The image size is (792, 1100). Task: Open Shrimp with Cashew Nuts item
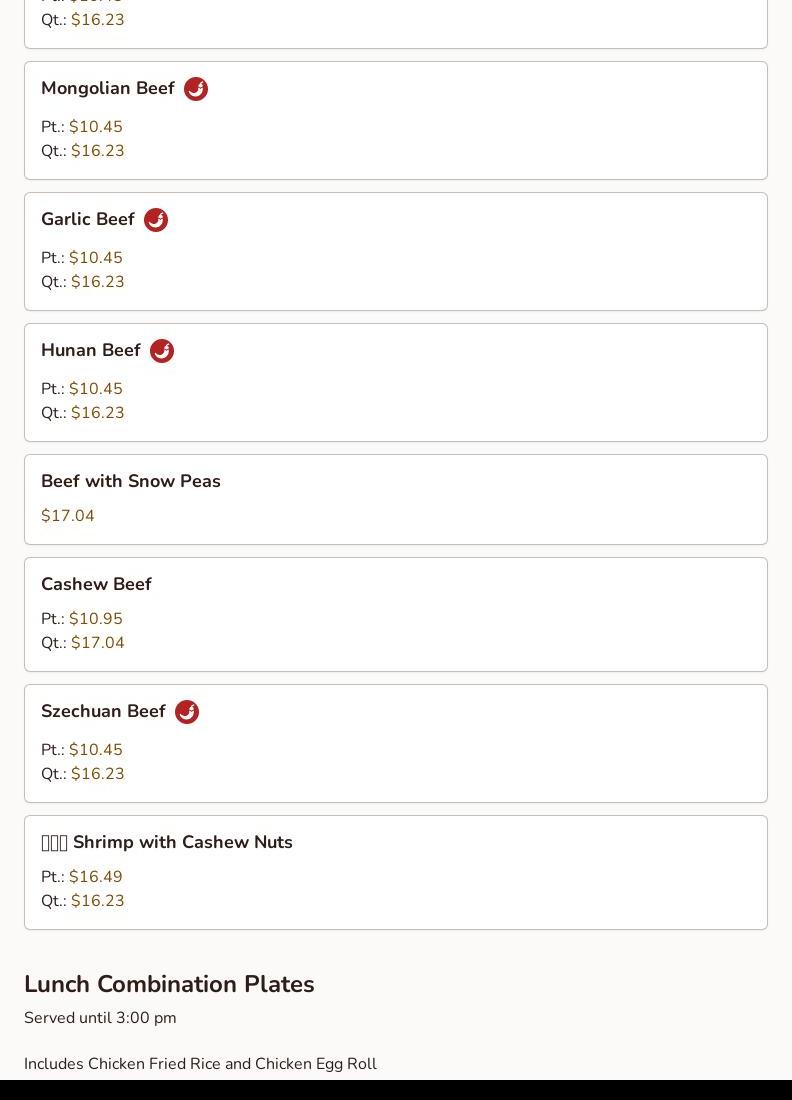pos(182,843)
